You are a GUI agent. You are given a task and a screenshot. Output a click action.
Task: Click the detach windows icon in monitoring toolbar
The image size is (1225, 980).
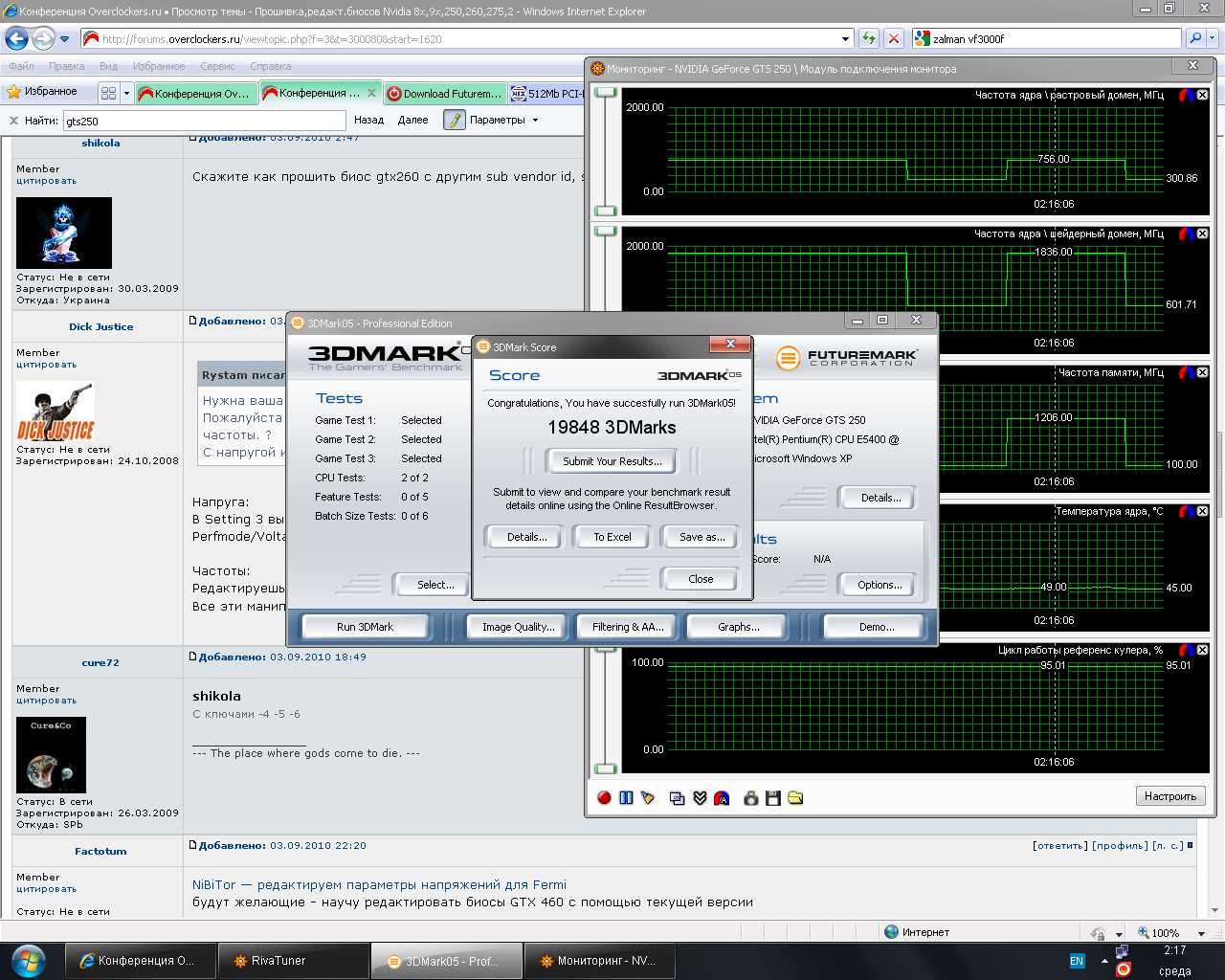(x=678, y=797)
